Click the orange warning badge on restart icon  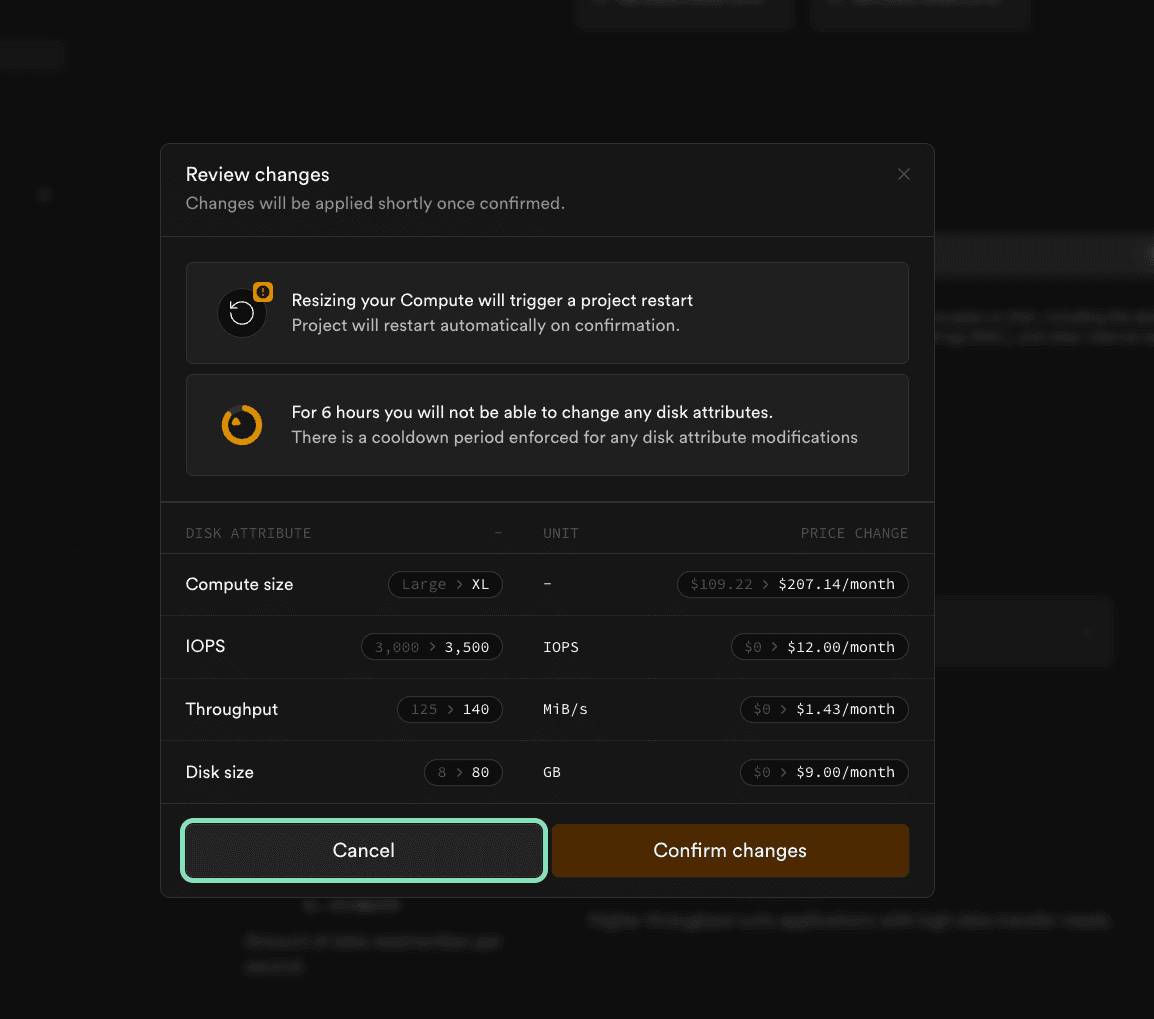[x=263, y=292]
